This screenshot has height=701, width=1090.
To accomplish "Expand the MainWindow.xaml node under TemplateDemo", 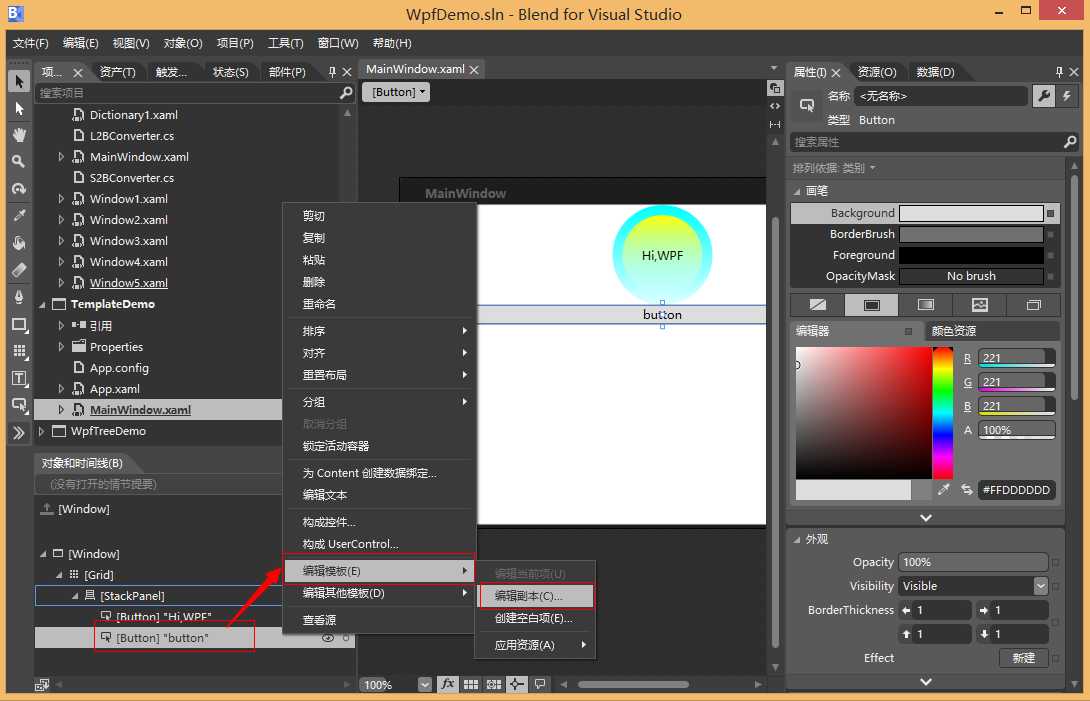I will tap(61, 410).
